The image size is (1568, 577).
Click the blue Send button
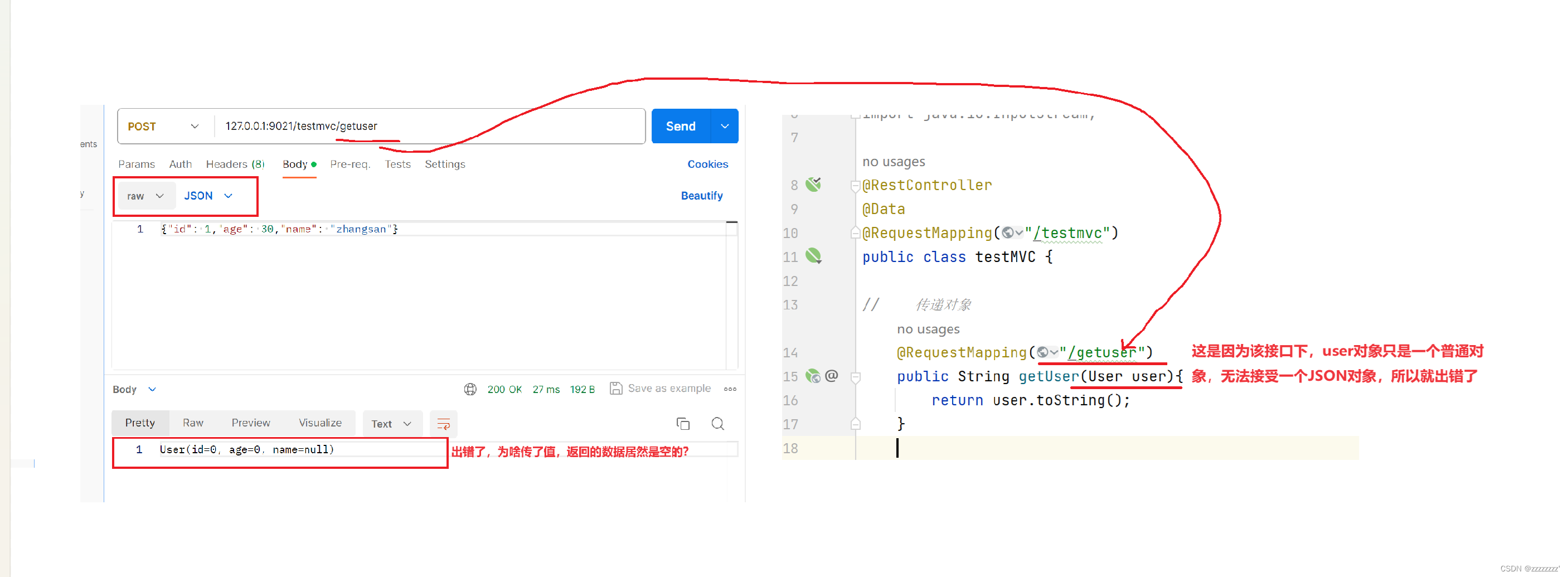point(681,126)
